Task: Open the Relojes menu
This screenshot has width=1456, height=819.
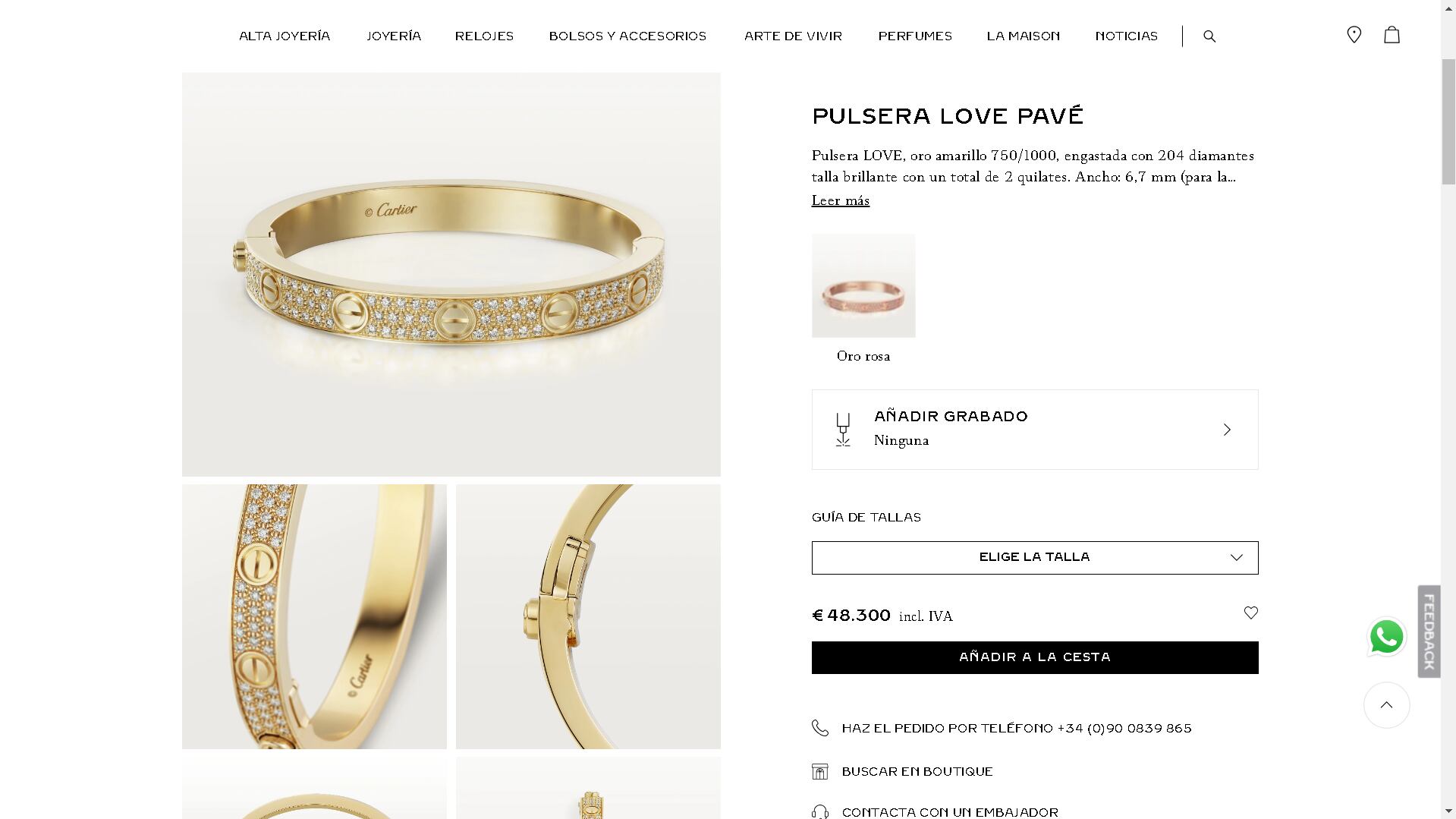Action: (484, 36)
